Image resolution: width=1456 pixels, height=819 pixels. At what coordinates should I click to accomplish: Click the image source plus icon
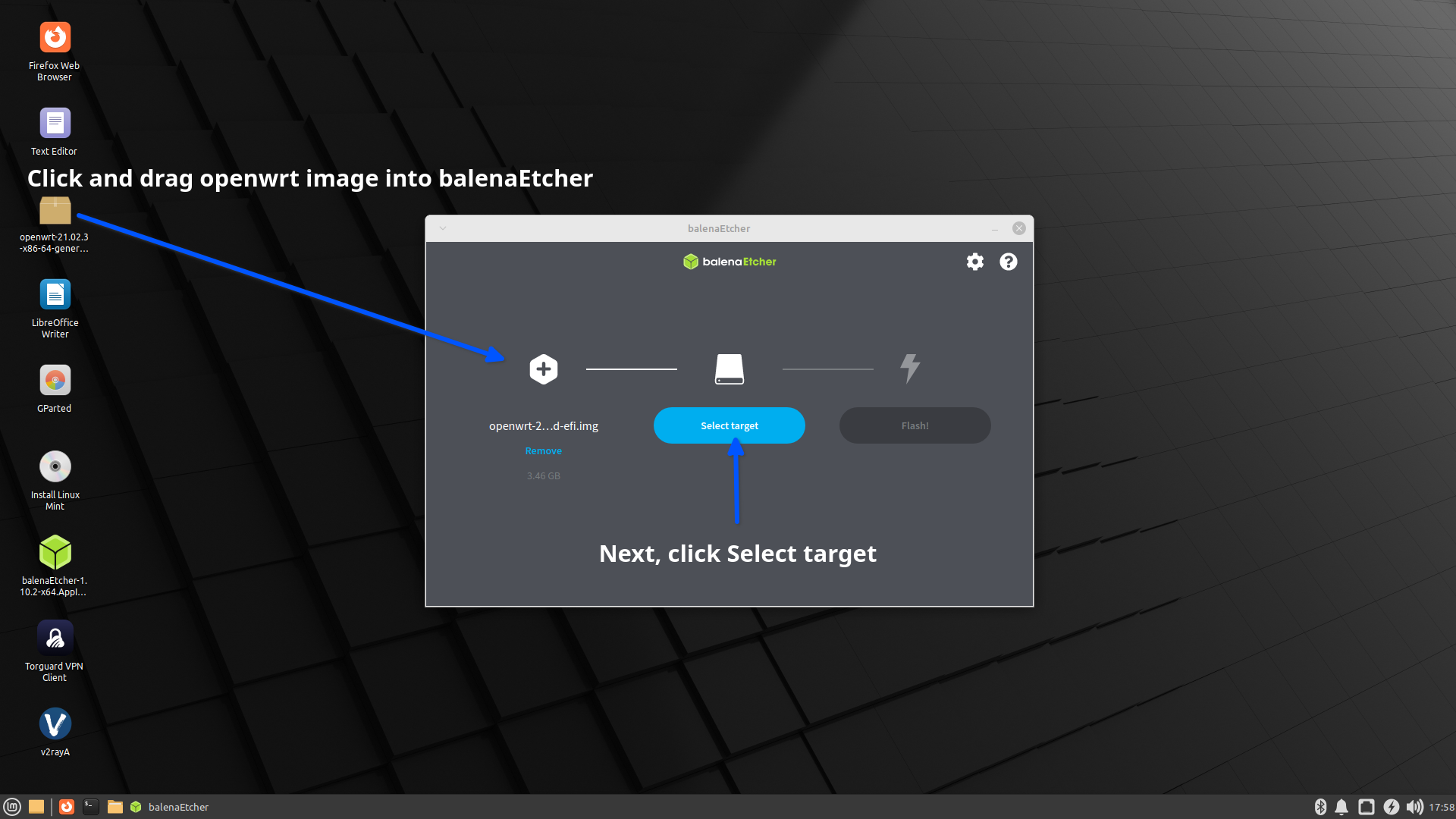(544, 369)
